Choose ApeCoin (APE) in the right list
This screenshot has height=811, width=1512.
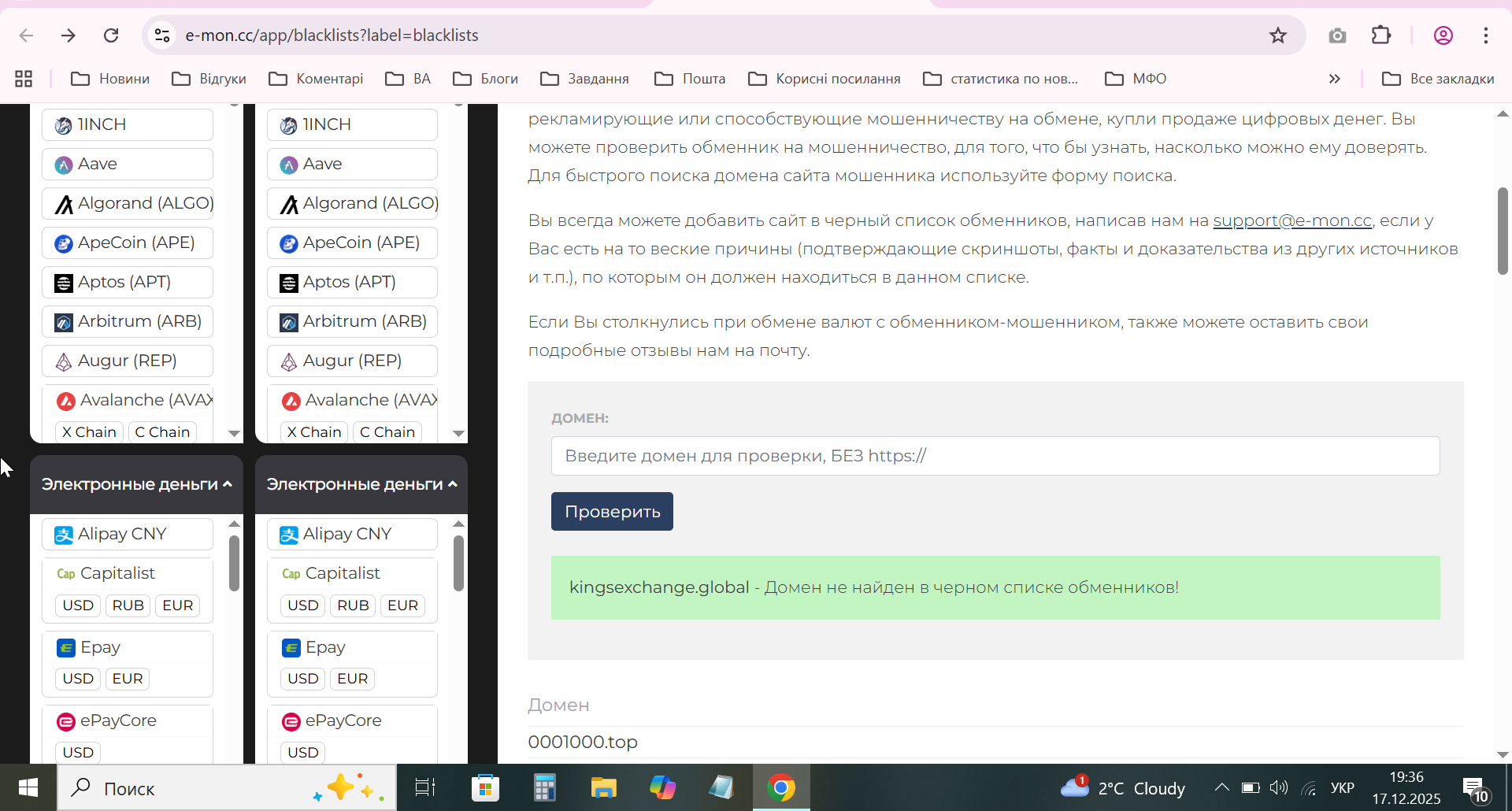(352, 243)
